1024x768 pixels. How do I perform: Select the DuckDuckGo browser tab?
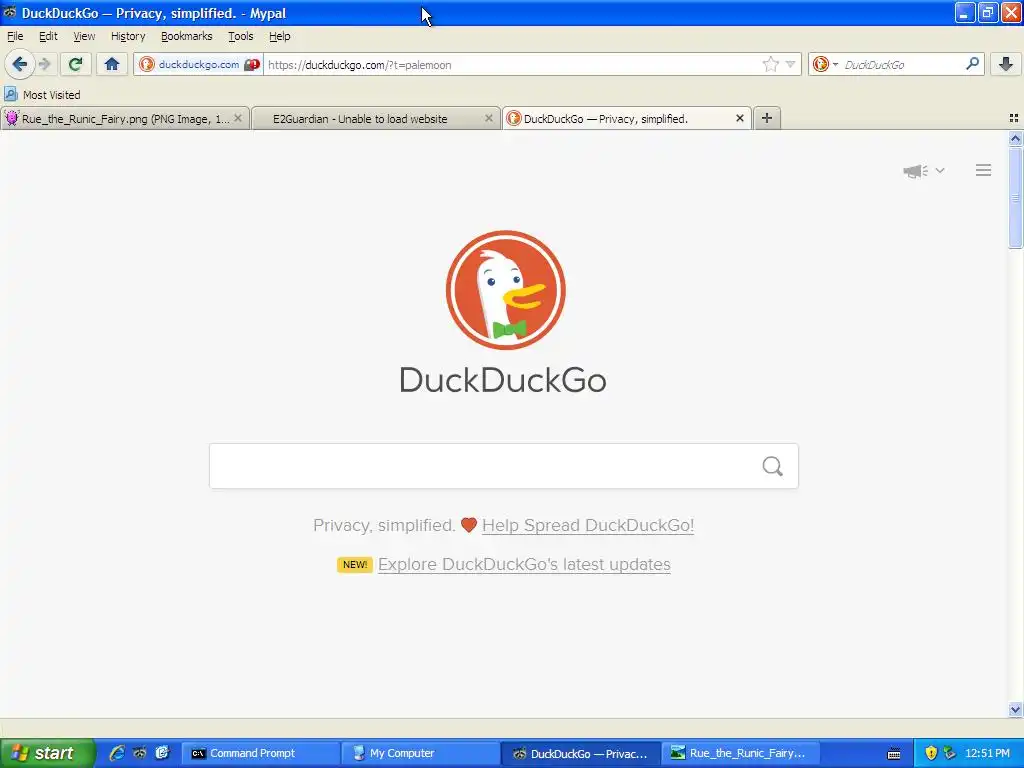click(606, 119)
